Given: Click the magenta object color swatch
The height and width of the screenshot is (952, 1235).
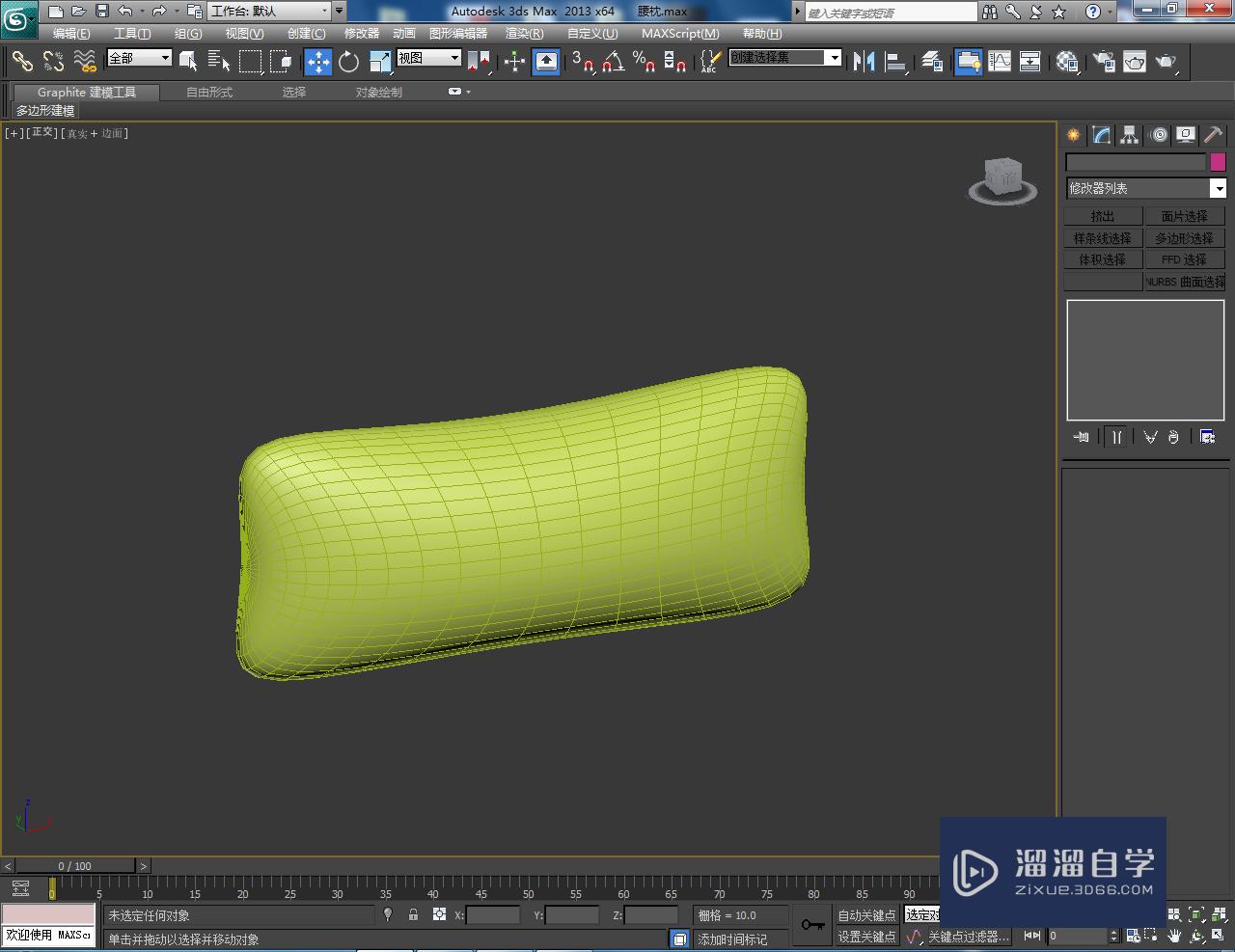Looking at the screenshot, I should point(1218,162).
